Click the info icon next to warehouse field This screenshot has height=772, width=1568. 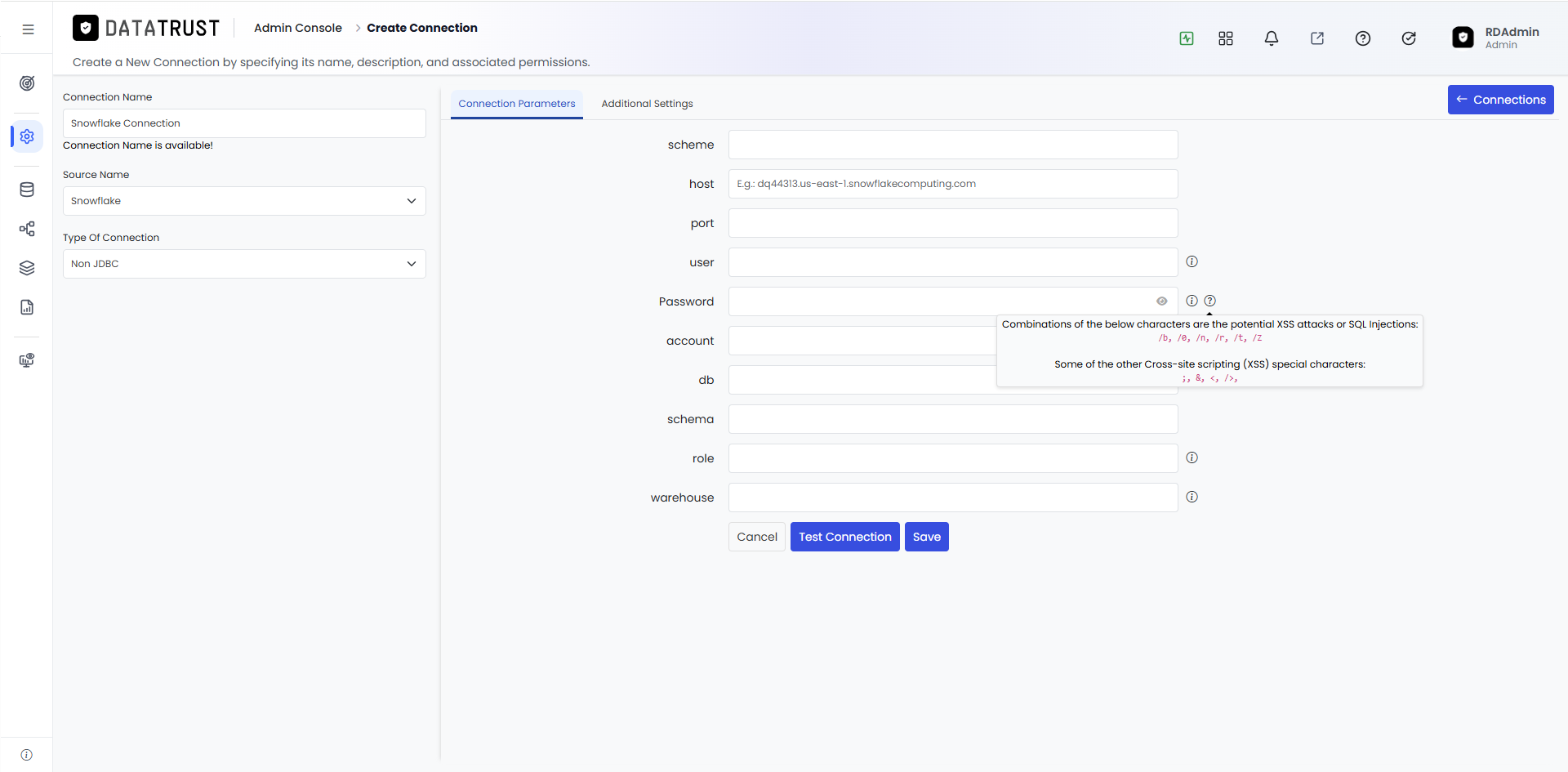pyautogui.click(x=1192, y=497)
